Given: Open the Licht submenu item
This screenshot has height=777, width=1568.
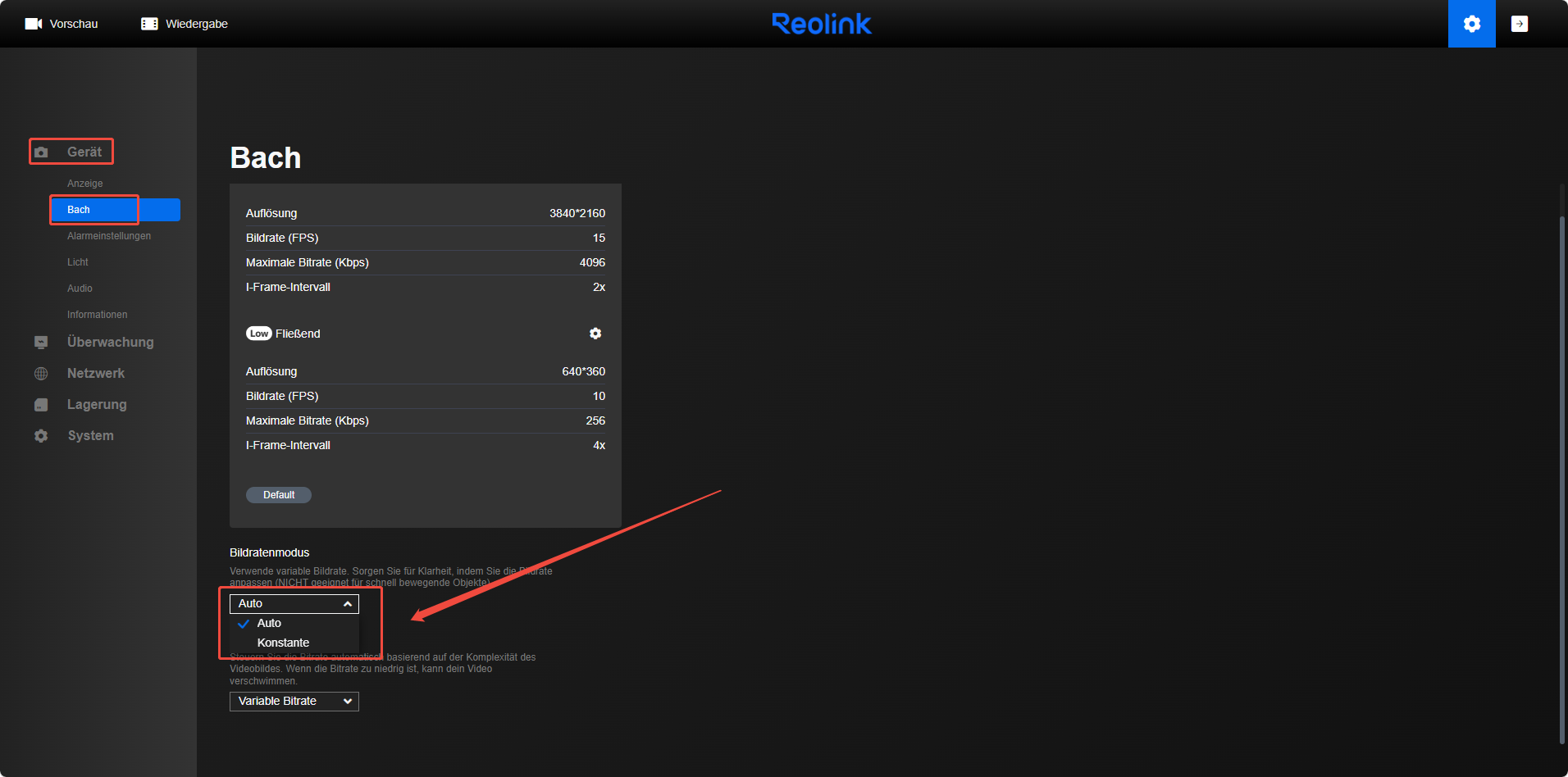Looking at the screenshot, I should point(78,262).
